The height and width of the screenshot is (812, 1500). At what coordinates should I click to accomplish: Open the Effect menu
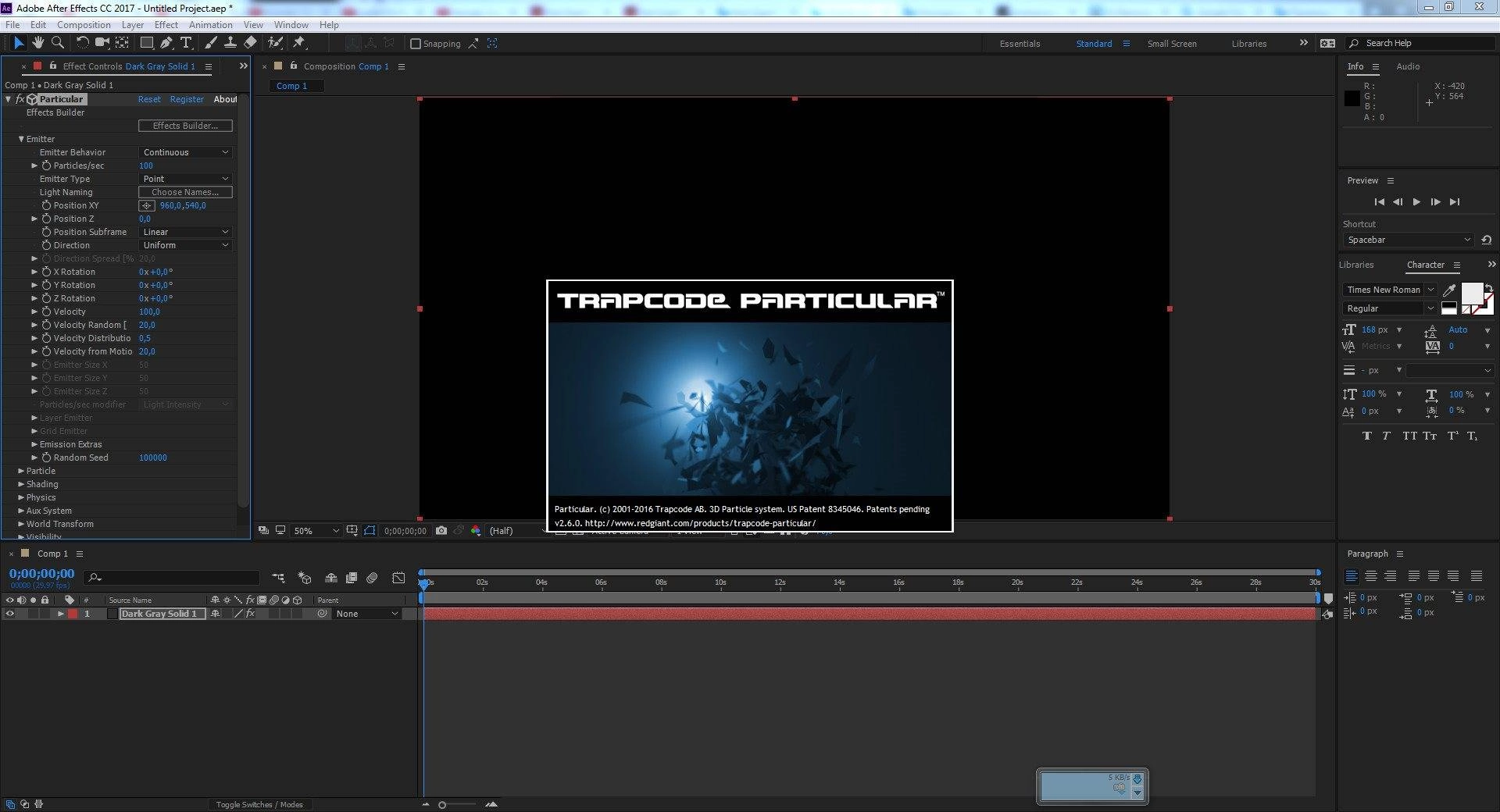166,25
